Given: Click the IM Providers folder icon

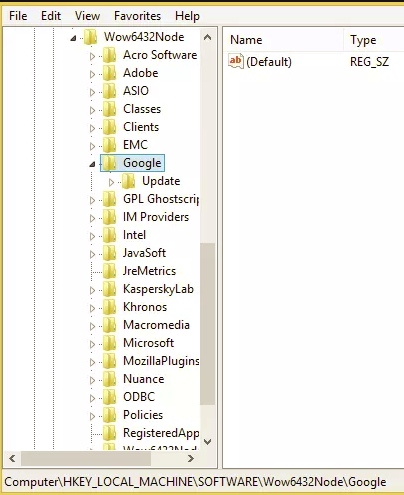Looking at the screenshot, I should coord(109,217).
